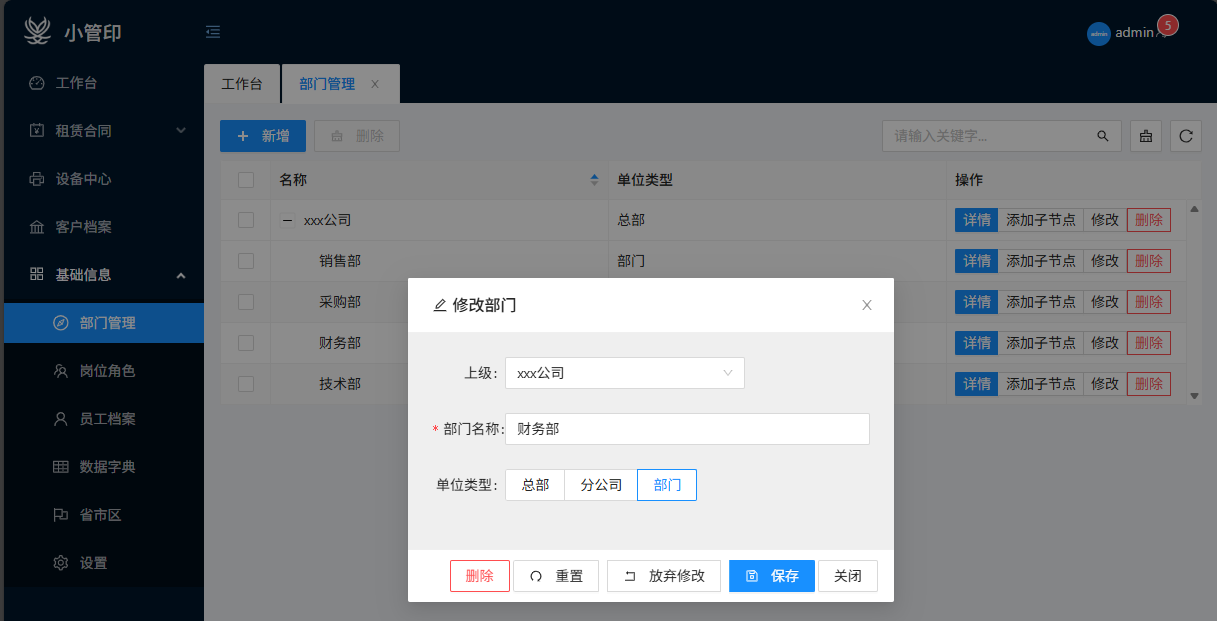Viewport: 1217px width, 621px height.
Task: Check the xxx公司 row checkbox
Action: click(x=246, y=220)
